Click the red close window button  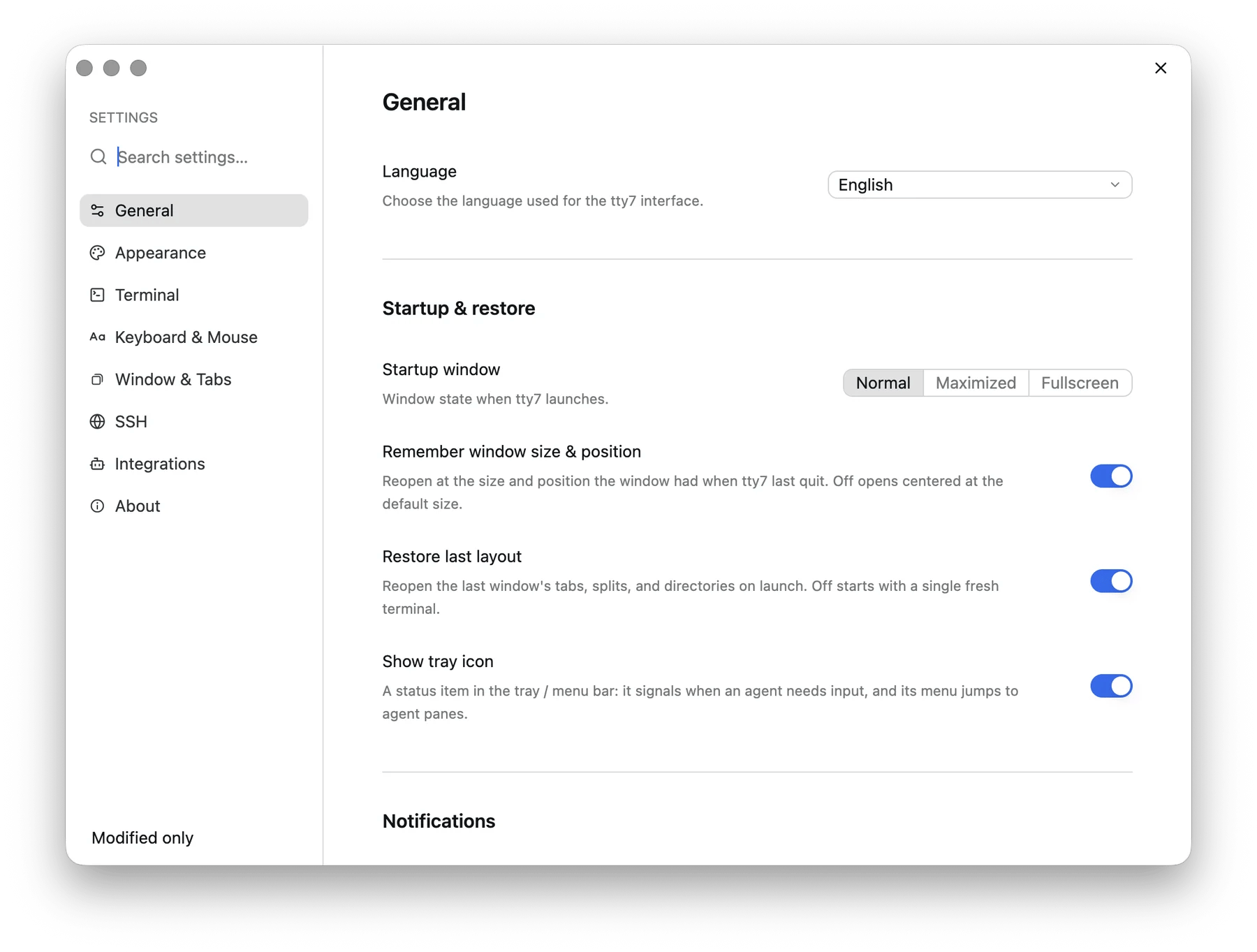(x=84, y=68)
